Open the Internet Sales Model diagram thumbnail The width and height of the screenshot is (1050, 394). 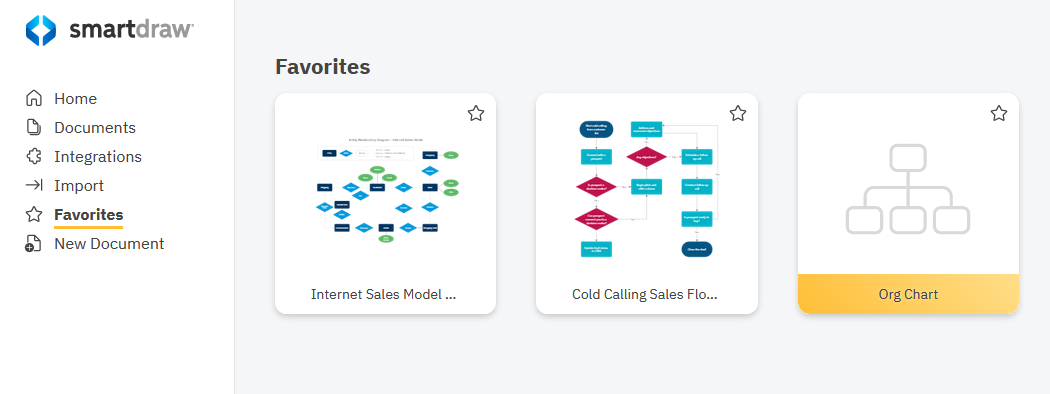pos(386,190)
